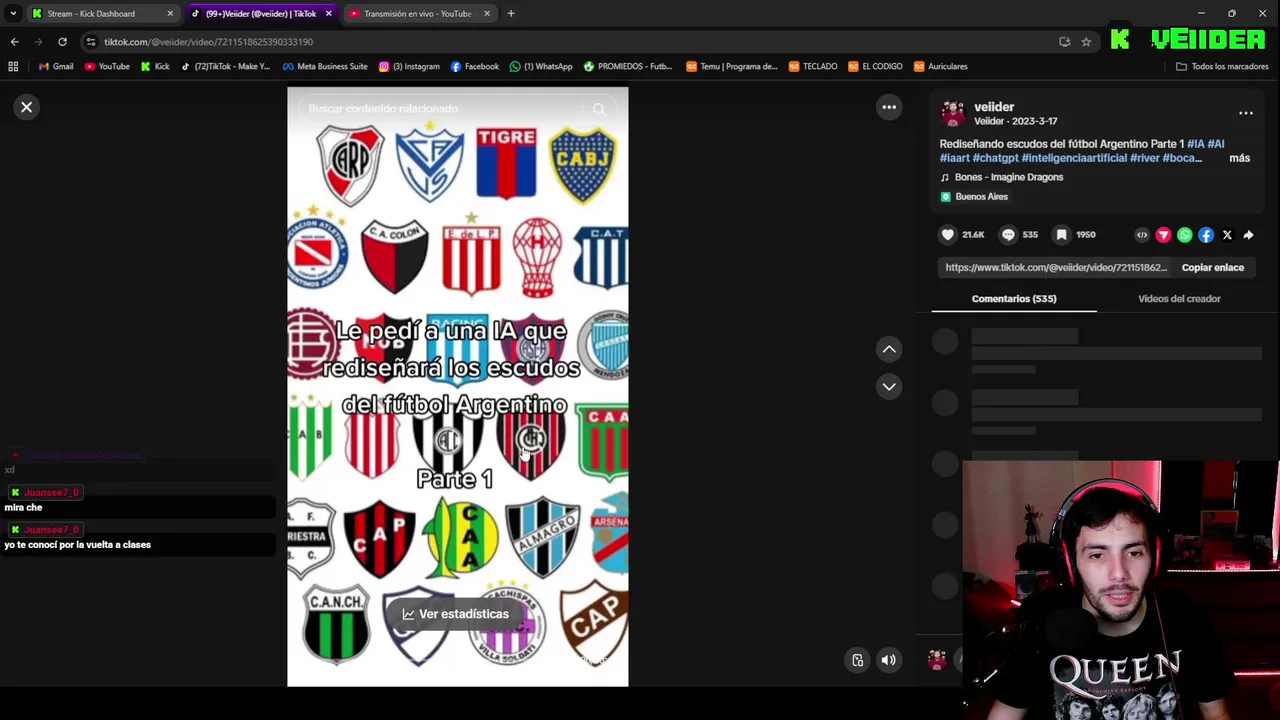Open the Auriculares bookmark folder
The height and width of the screenshot is (720, 1280).
click(x=941, y=67)
